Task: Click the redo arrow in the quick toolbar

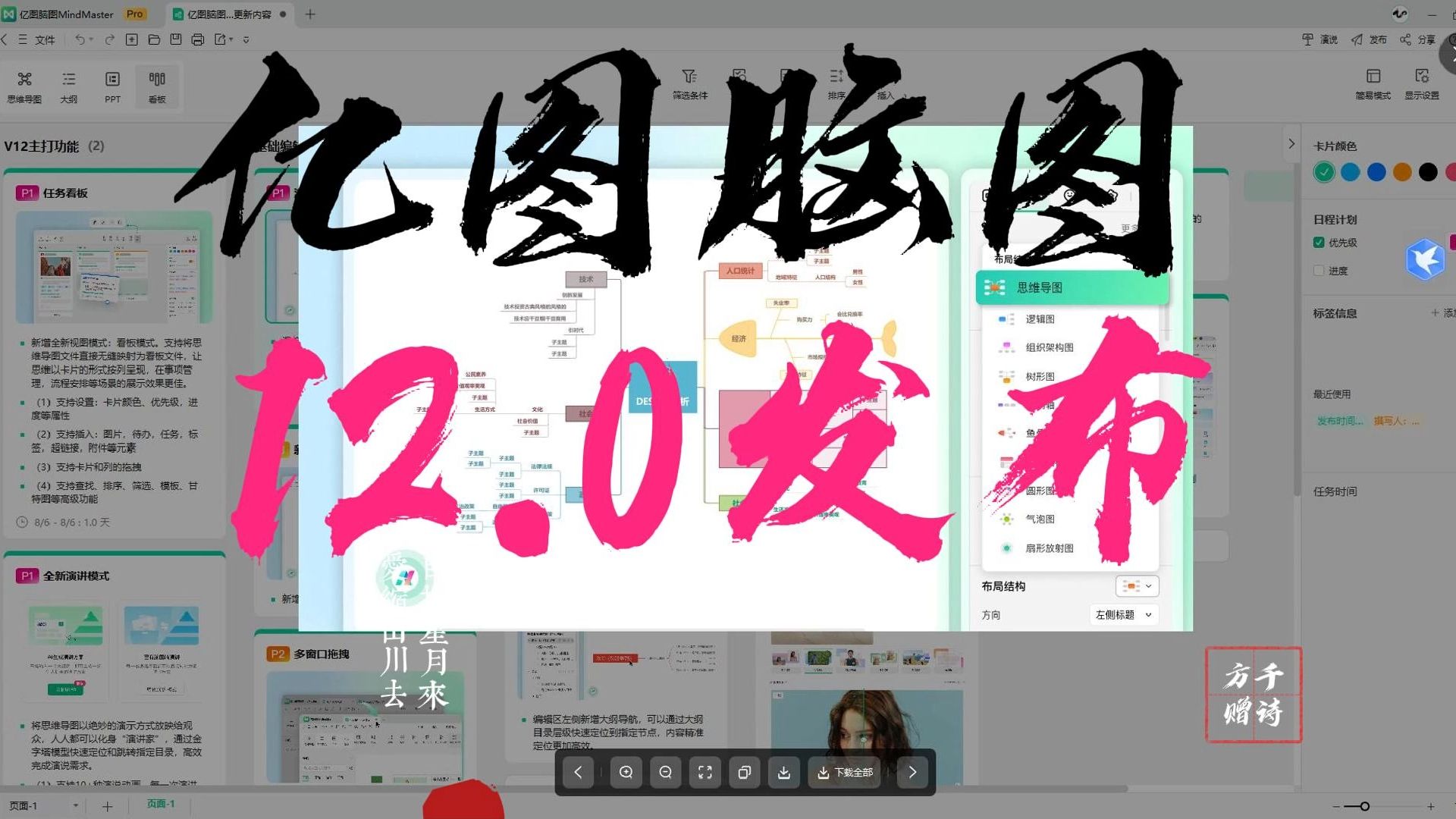Action: (110, 39)
